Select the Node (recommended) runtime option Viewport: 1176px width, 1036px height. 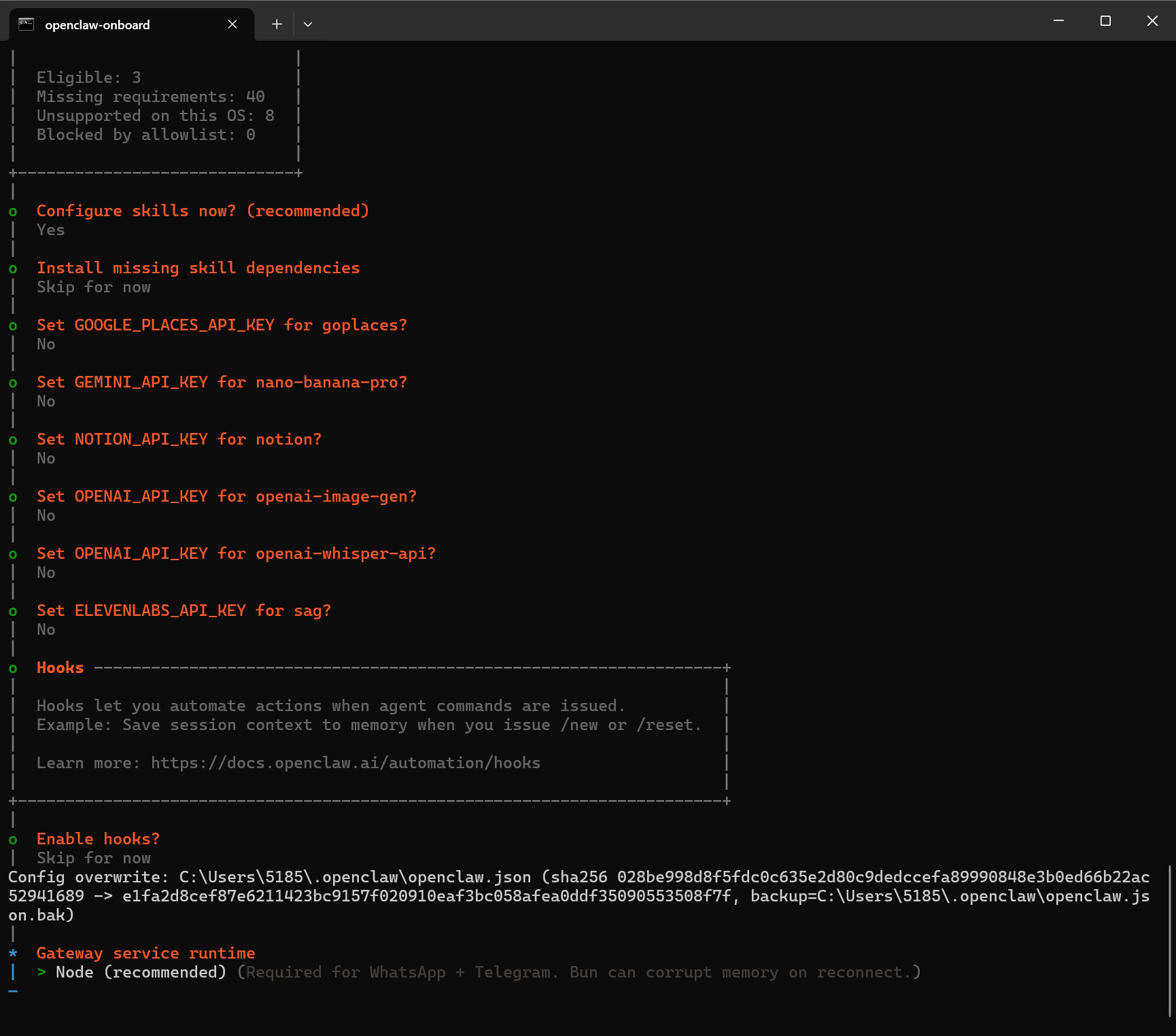(141, 972)
